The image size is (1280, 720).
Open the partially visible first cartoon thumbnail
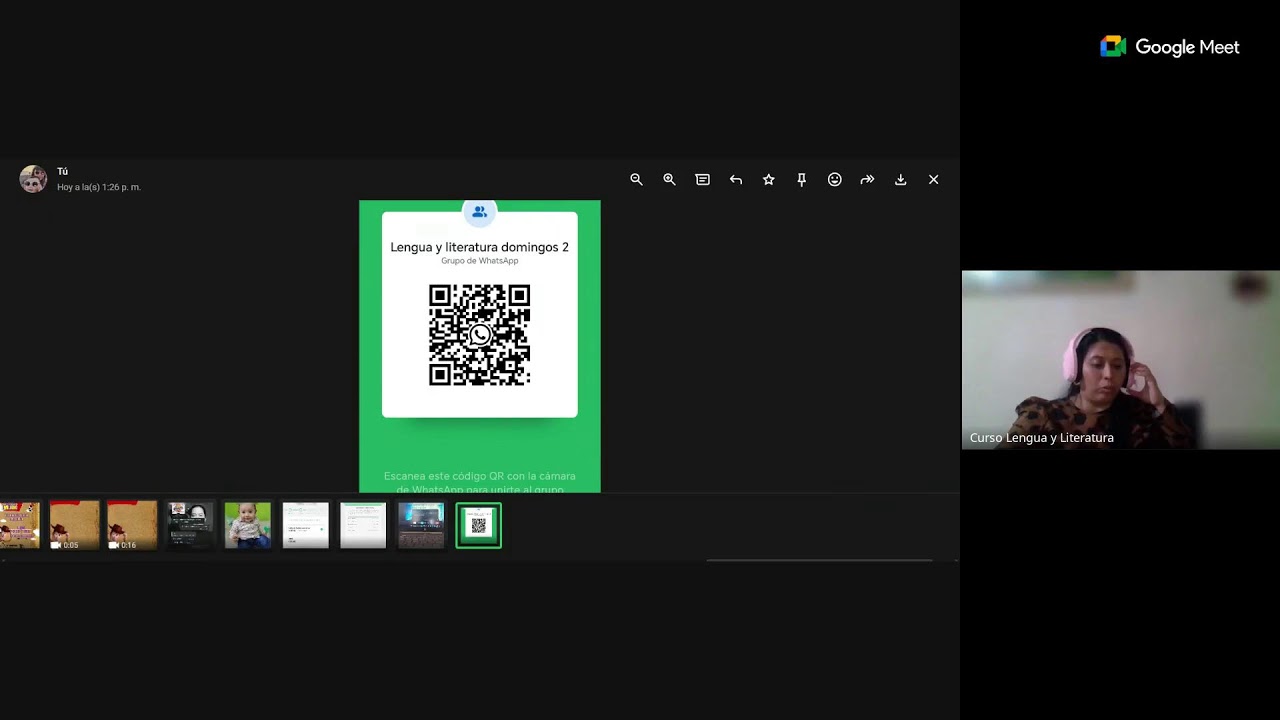(20, 525)
